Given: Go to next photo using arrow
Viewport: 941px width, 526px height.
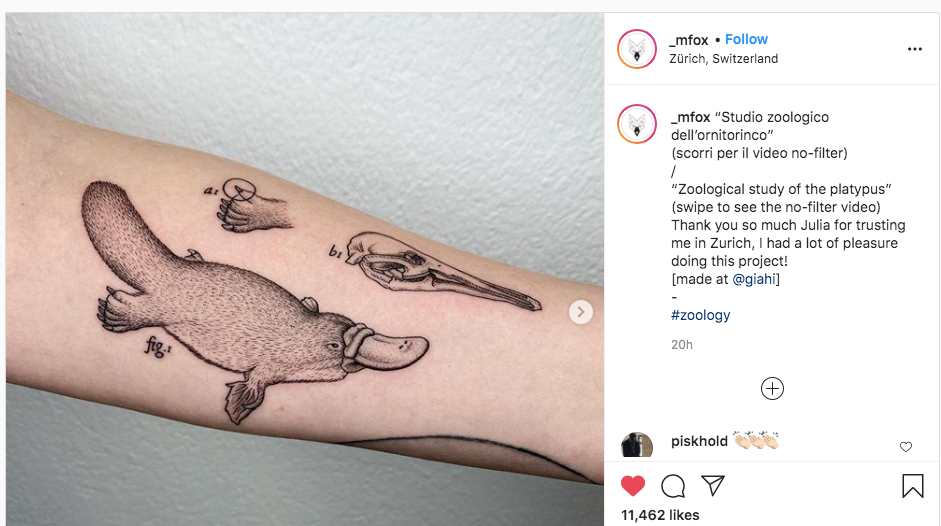Looking at the screenshot, I should click(580, 312).
